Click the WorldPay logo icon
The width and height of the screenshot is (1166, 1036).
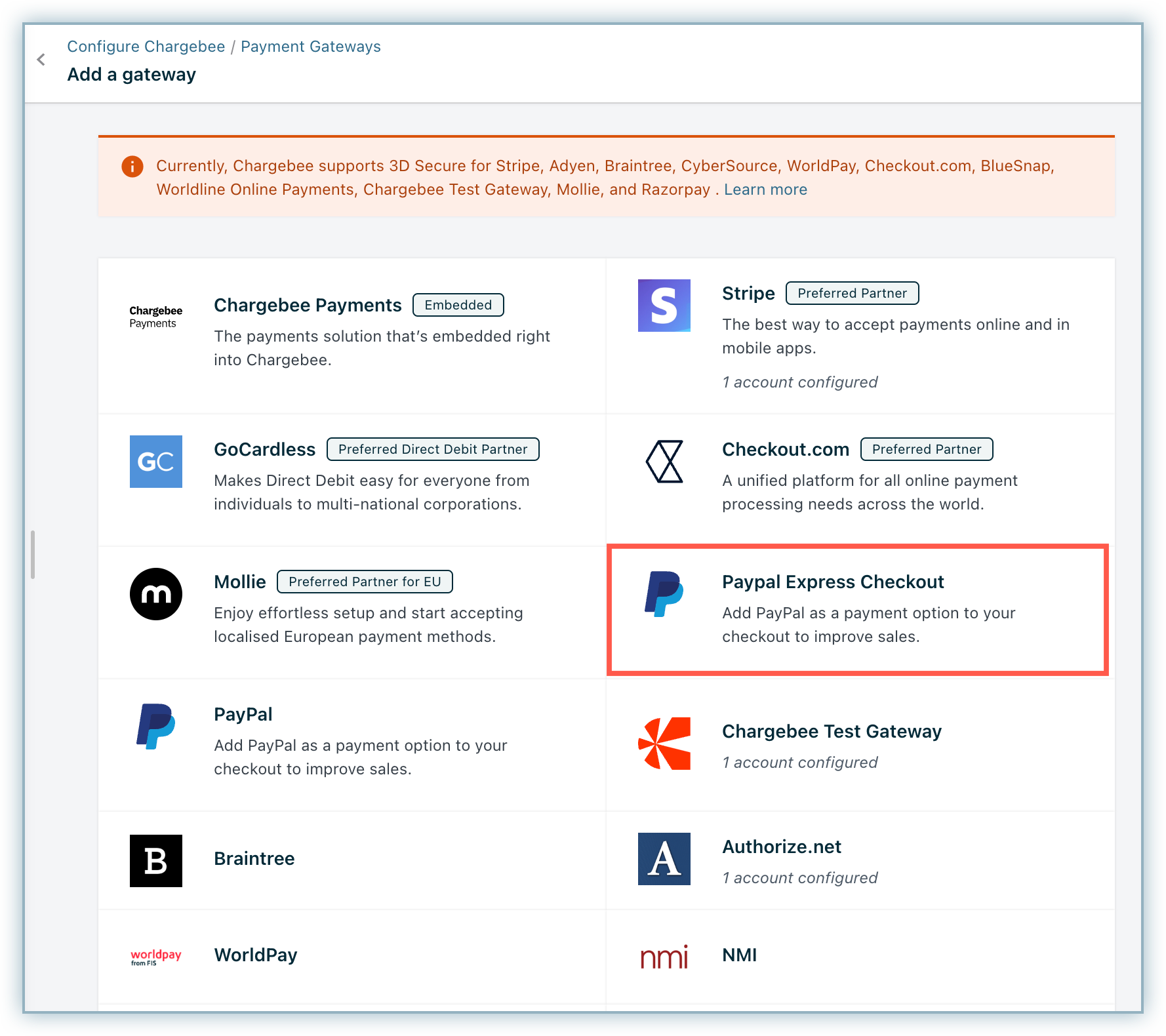(x=156, y=957)
